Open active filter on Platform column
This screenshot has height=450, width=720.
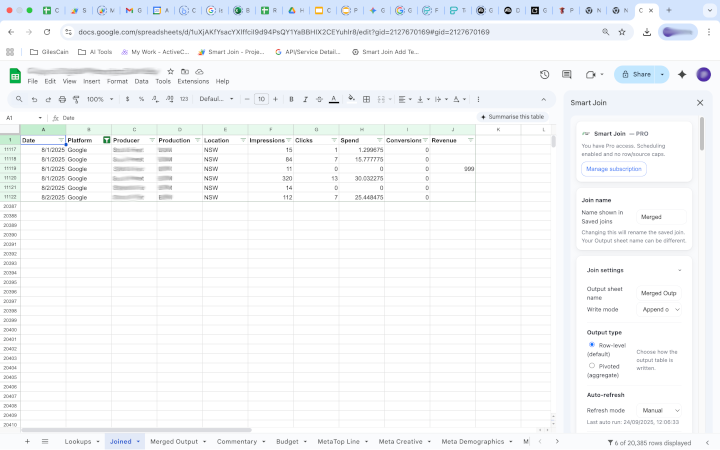pyautogui.click(x=107, y=140)
